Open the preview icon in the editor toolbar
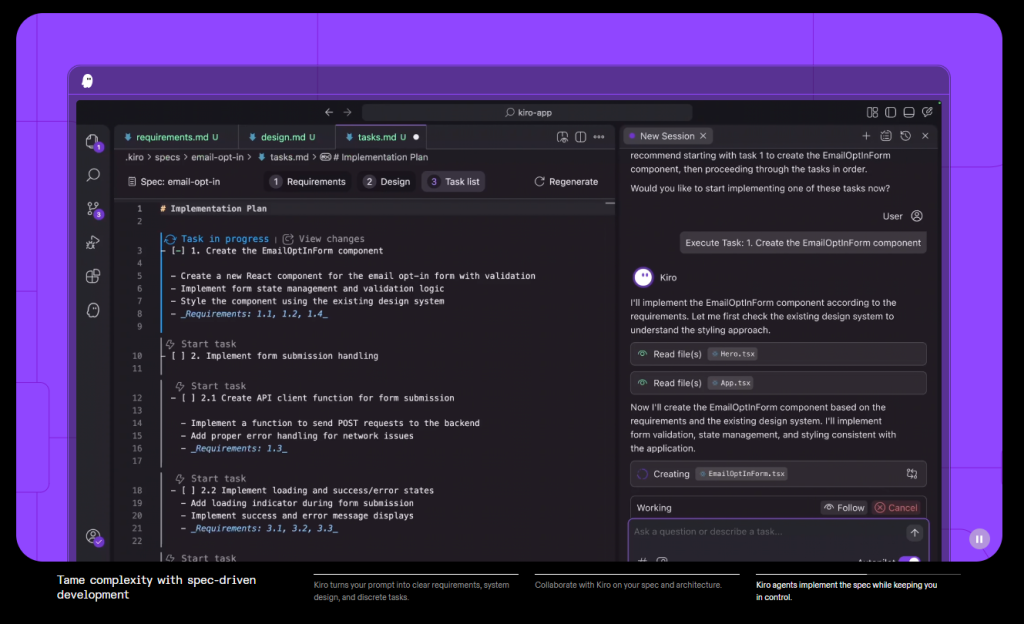The image size is (1024, 624). (x=562, y=136)
